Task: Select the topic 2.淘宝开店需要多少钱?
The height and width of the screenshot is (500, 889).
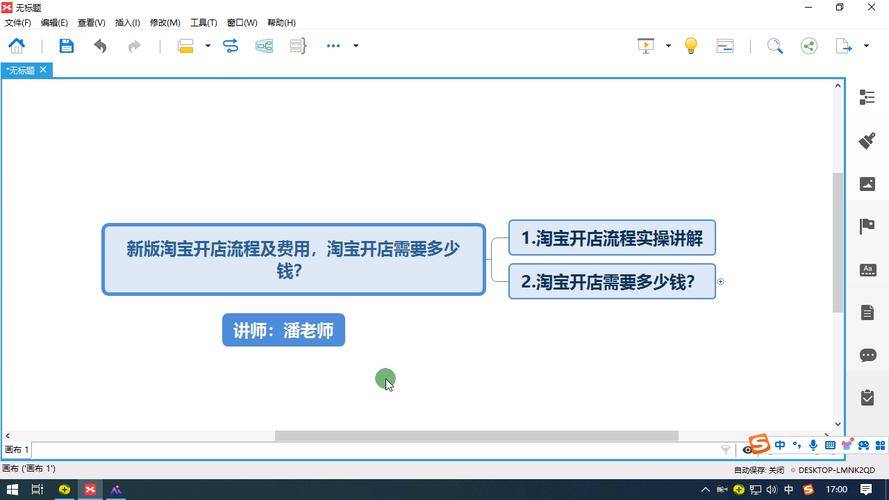Action: pos(612,282)
